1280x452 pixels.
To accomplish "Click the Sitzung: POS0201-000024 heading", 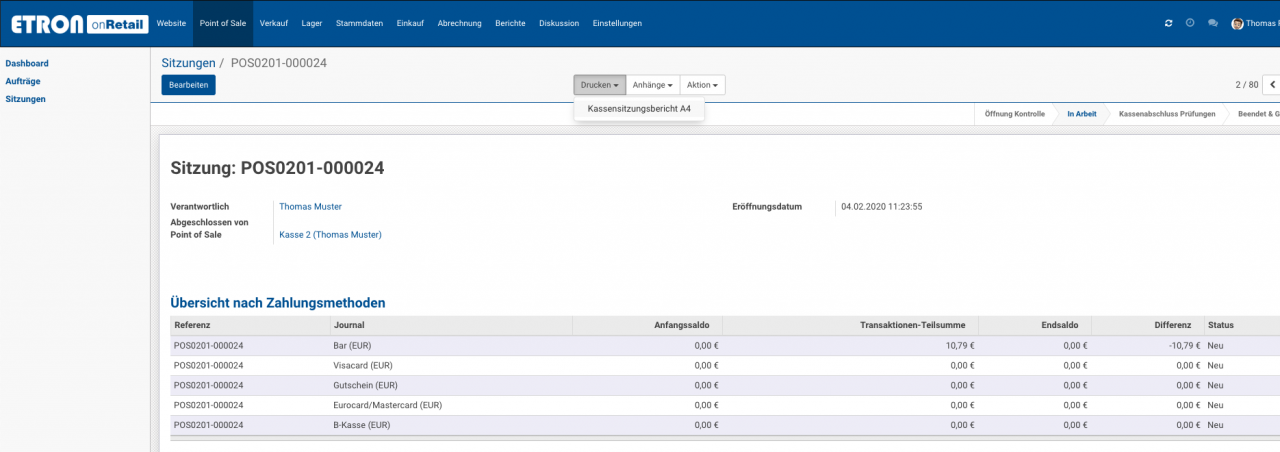I will coord(278,168).
